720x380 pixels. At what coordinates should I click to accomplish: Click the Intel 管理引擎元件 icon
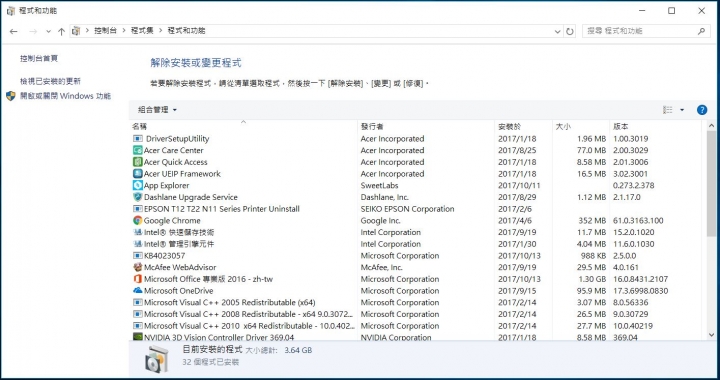click(x=138, y=244)
